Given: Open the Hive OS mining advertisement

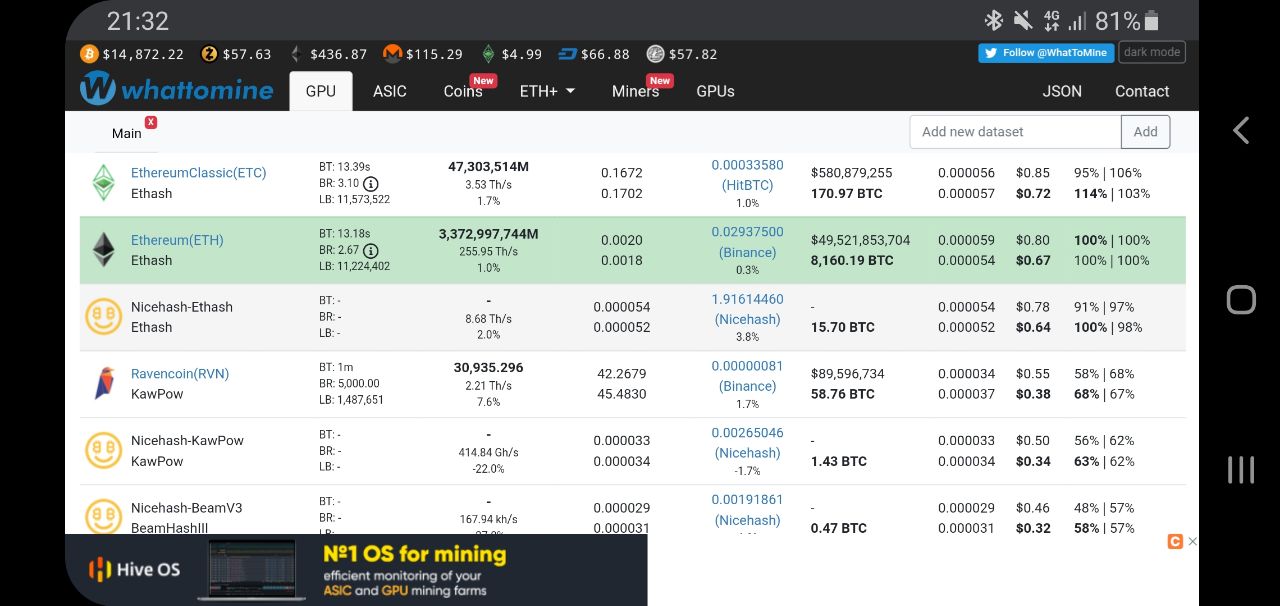Looking at the screenshot, I should 356,570.
